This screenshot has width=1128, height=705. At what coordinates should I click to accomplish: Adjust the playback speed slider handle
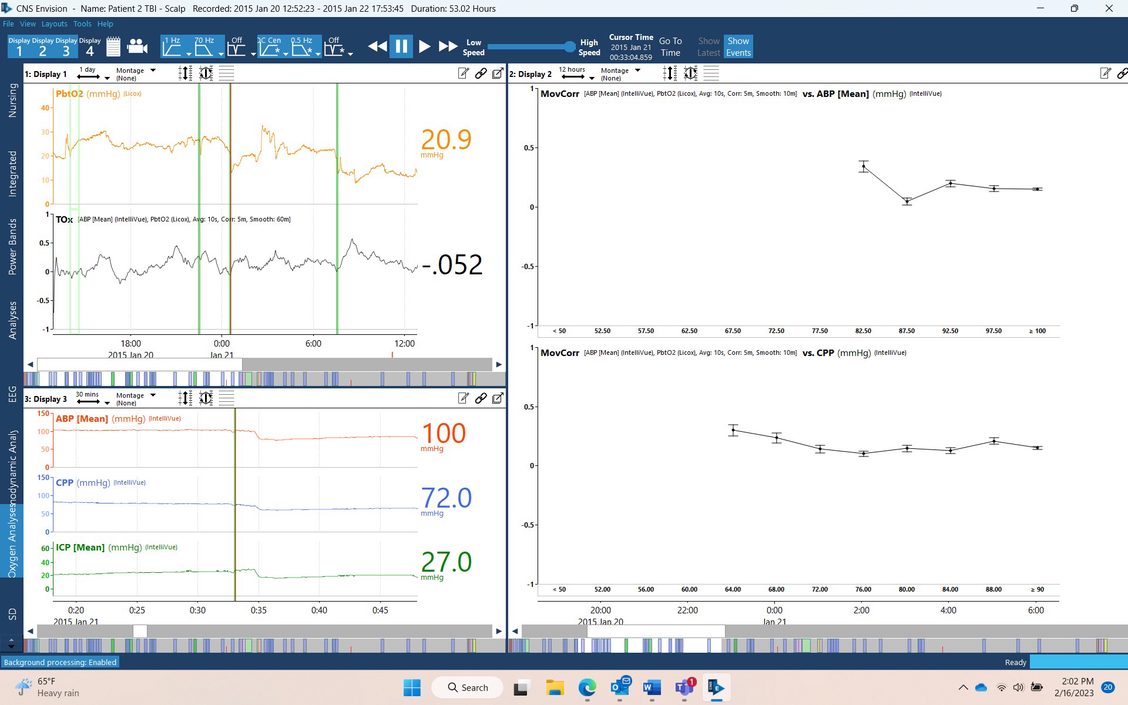tap(570, 47)
